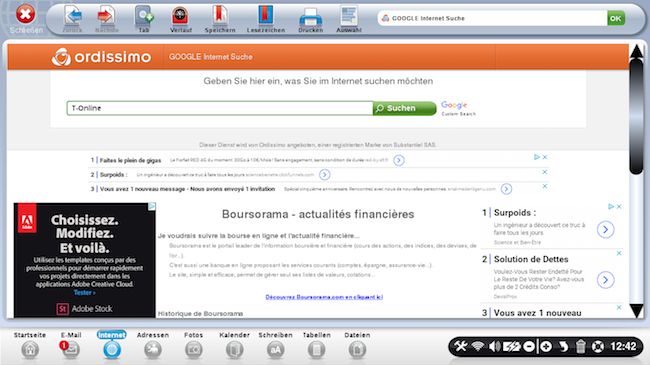
Task: Follow 'Découvrez Boursorama.com en cliquant ici' link
Action: click(x=324, y=297)
